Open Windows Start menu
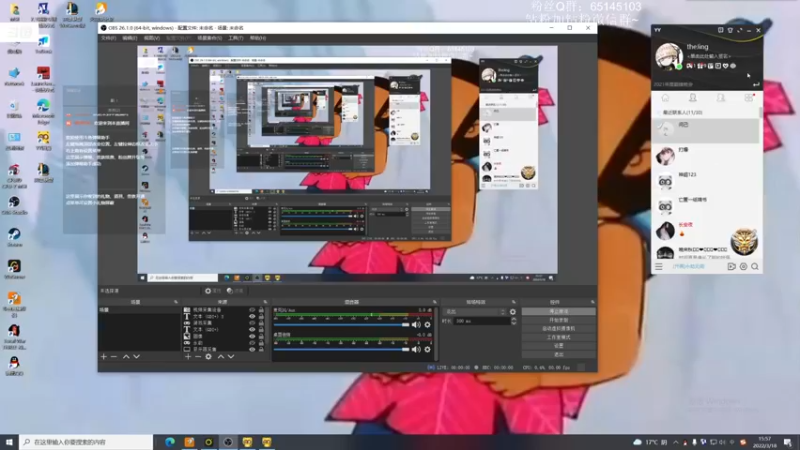Viewport: 800px width, 450px height. (9, 442)
